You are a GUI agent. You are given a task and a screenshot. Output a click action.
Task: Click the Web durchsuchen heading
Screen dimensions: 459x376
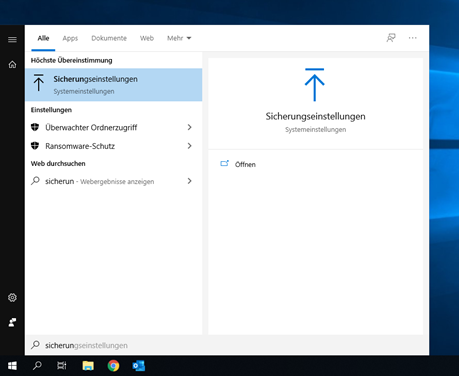58,164
